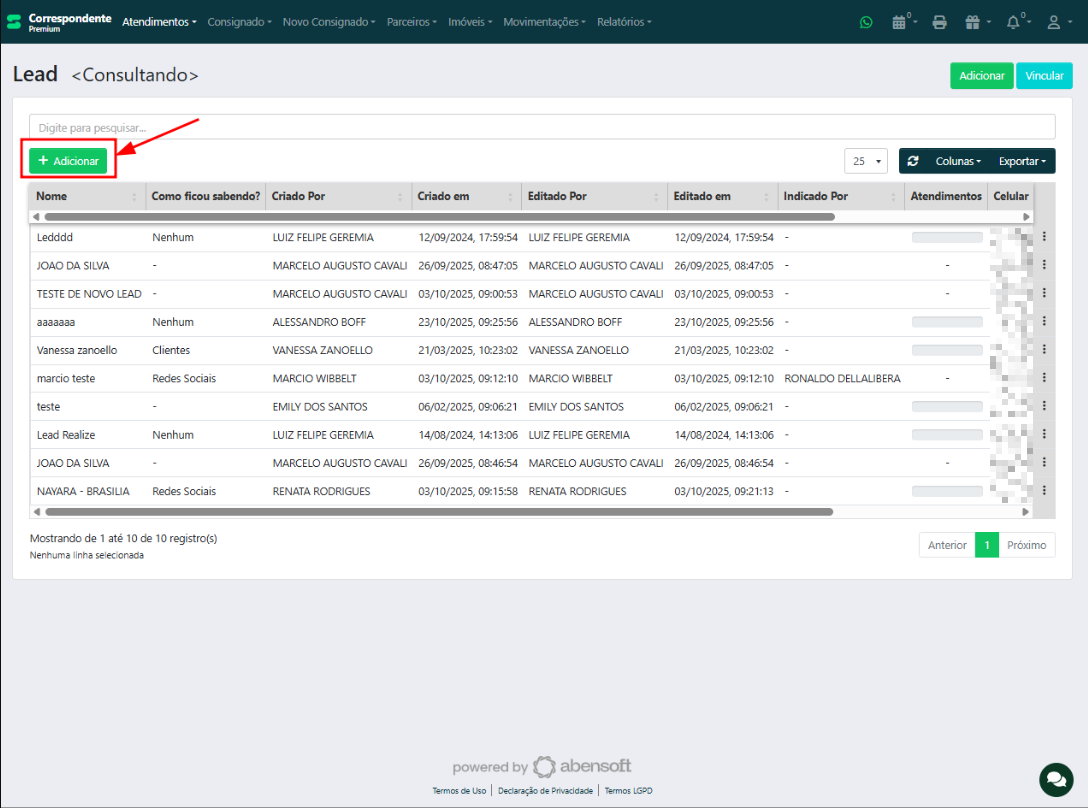Viewport: 1088px width, 808px height.
Task: Click the Adicionar button with plus sign
Action: tap(68, 161)
